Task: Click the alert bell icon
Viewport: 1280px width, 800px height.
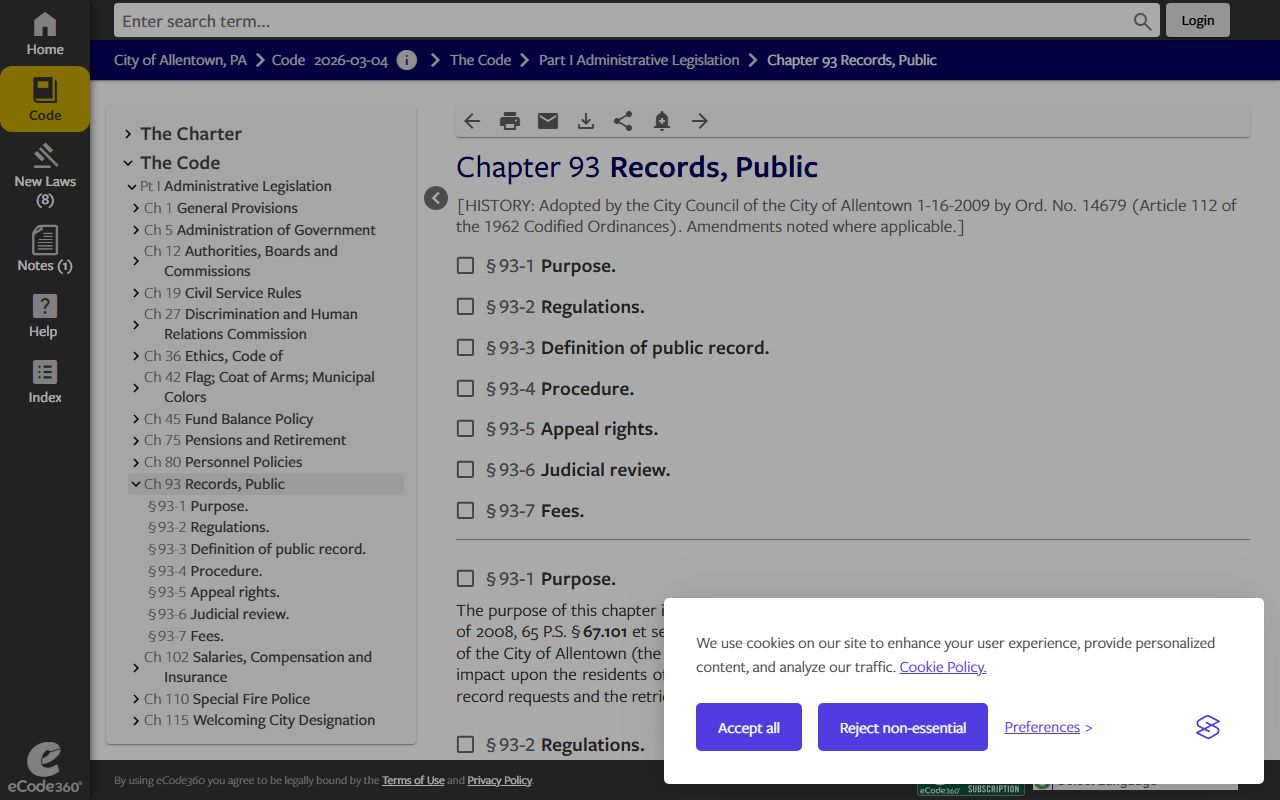Action: coord(661,121)
